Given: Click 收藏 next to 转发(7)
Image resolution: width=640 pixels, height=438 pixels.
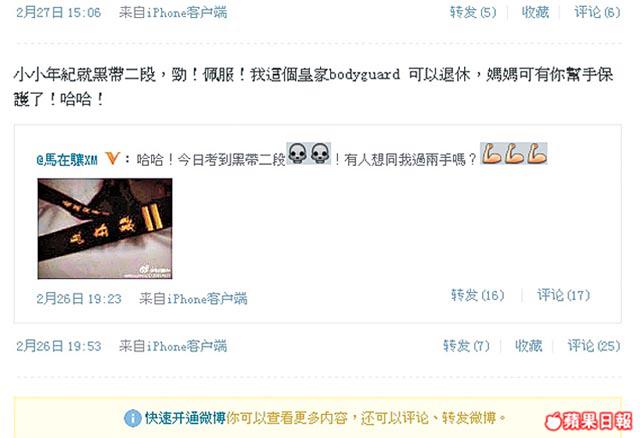Looking at the screenshot, I should pyautogui.click(x=529, y=346).
